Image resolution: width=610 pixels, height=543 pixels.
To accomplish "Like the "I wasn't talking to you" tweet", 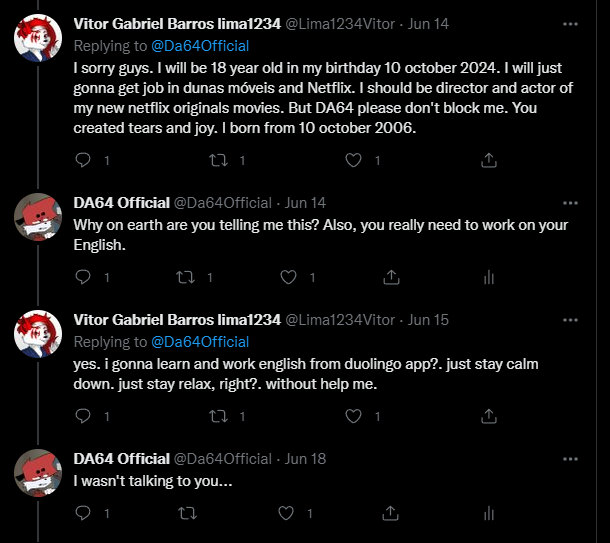I will (x=288, y=513).
